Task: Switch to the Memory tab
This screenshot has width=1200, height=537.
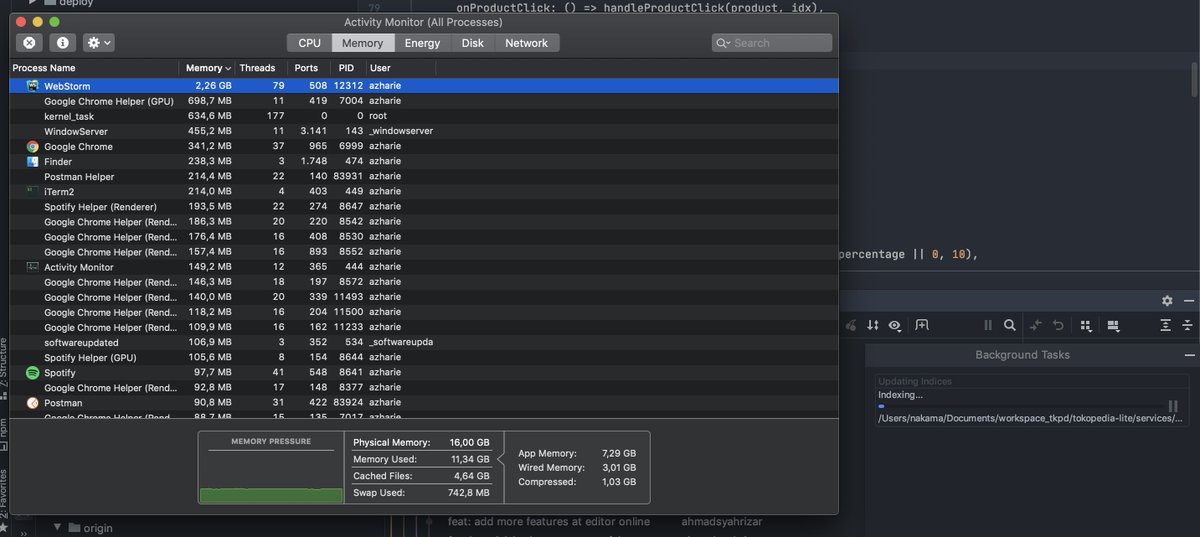Action: pos(362,43)
